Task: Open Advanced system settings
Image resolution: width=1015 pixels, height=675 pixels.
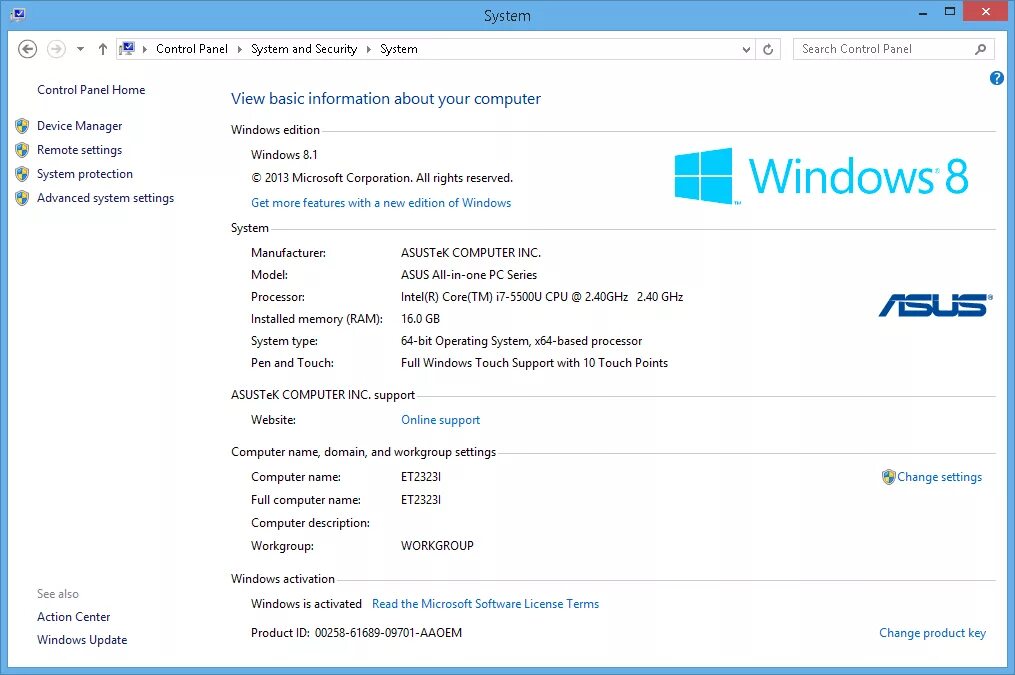Action: click(106, 198)
